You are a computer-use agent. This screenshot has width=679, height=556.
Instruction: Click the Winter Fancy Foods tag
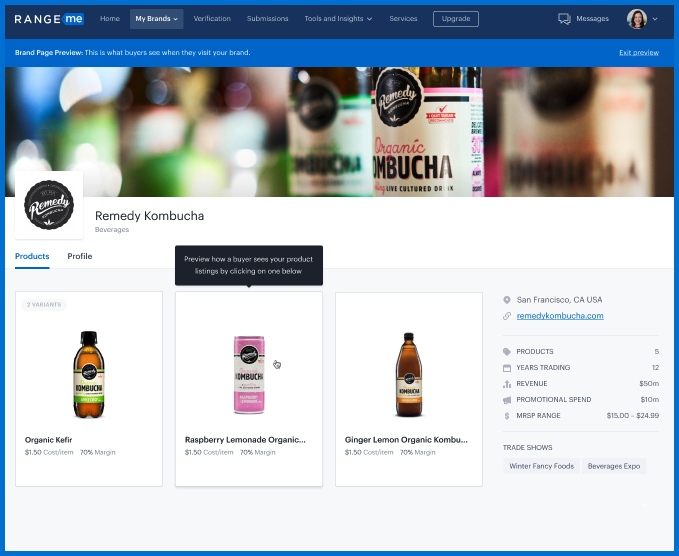(x=540, y=466)
